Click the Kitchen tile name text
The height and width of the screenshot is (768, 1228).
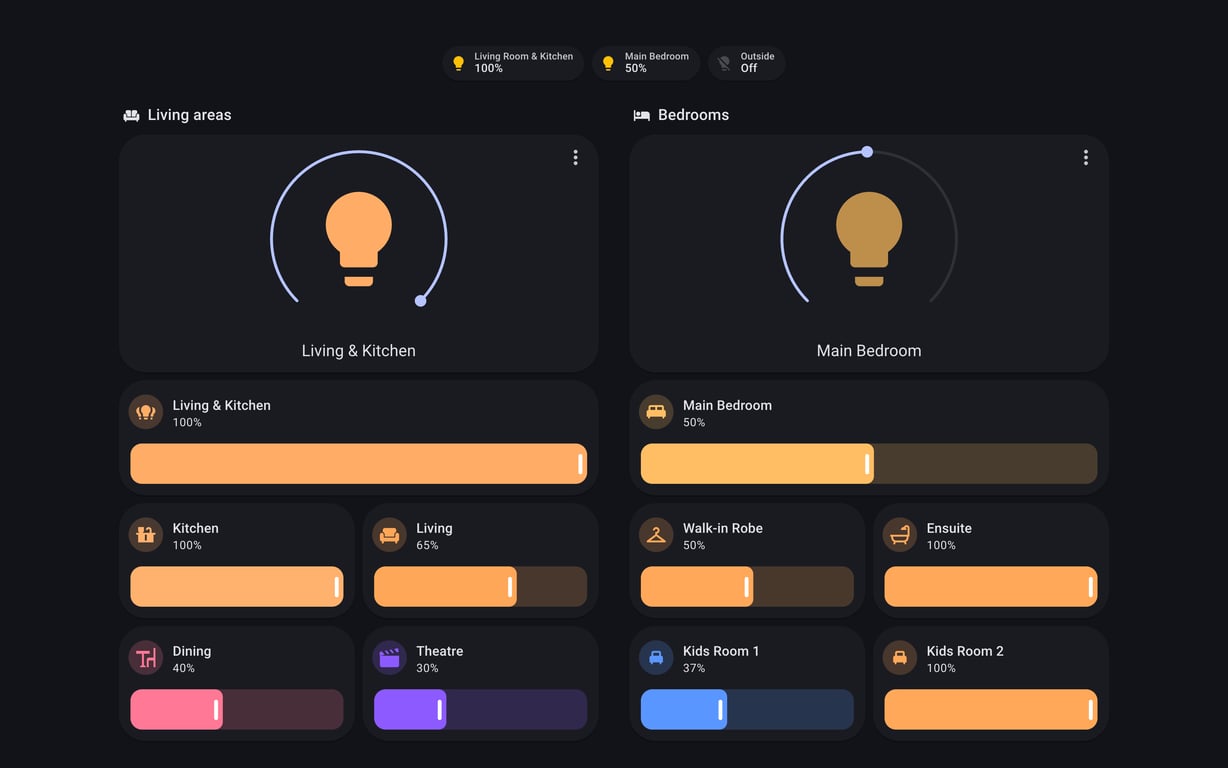point(196,528)
